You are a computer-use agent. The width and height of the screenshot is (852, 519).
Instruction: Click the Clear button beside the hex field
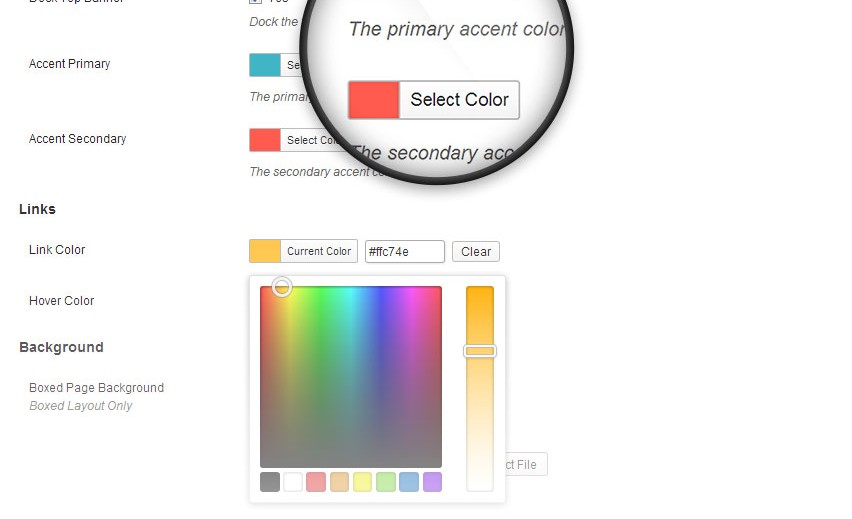click(x=476, y=252)
